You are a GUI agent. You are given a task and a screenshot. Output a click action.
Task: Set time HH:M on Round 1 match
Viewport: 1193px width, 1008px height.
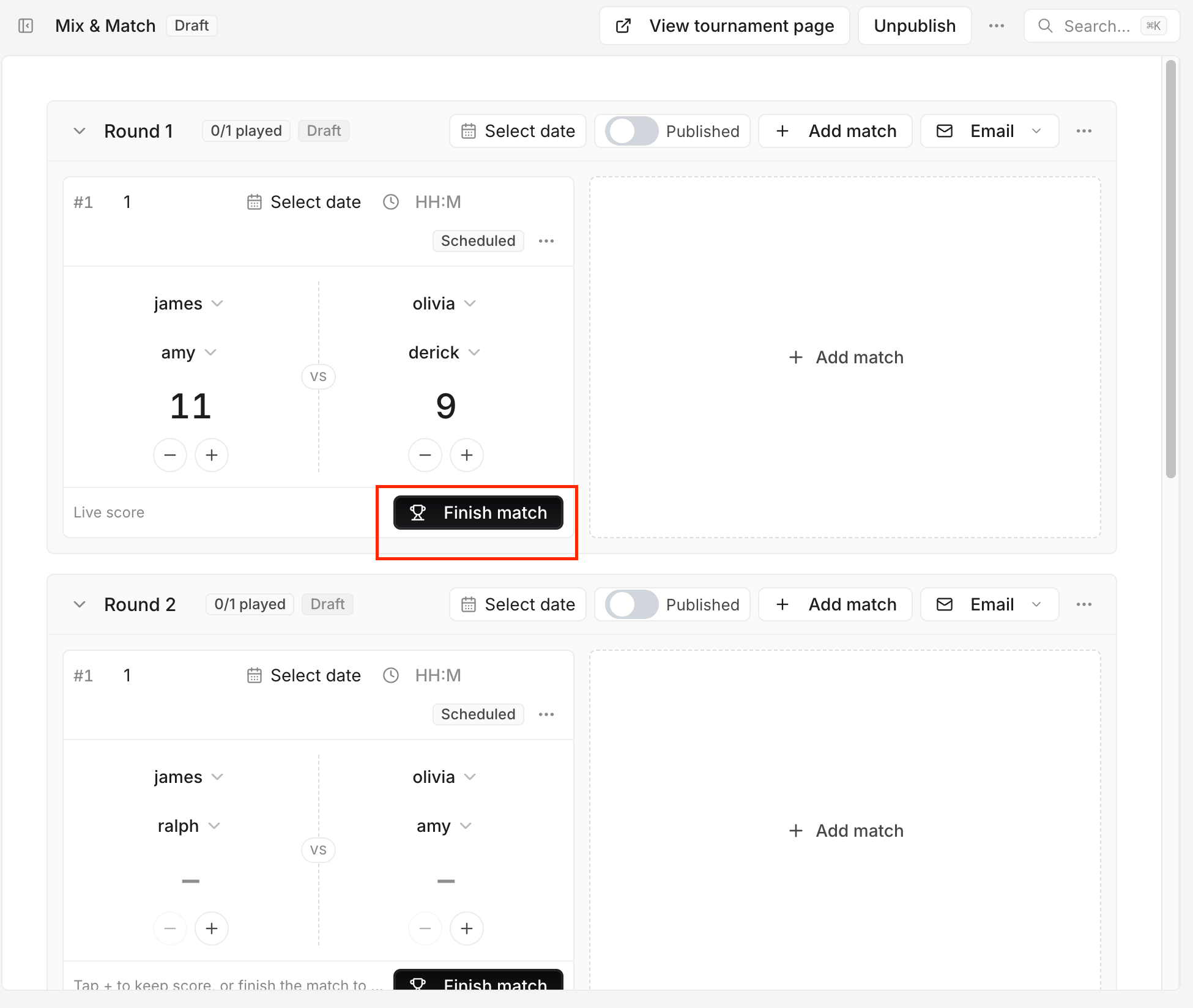coord(438,202)
